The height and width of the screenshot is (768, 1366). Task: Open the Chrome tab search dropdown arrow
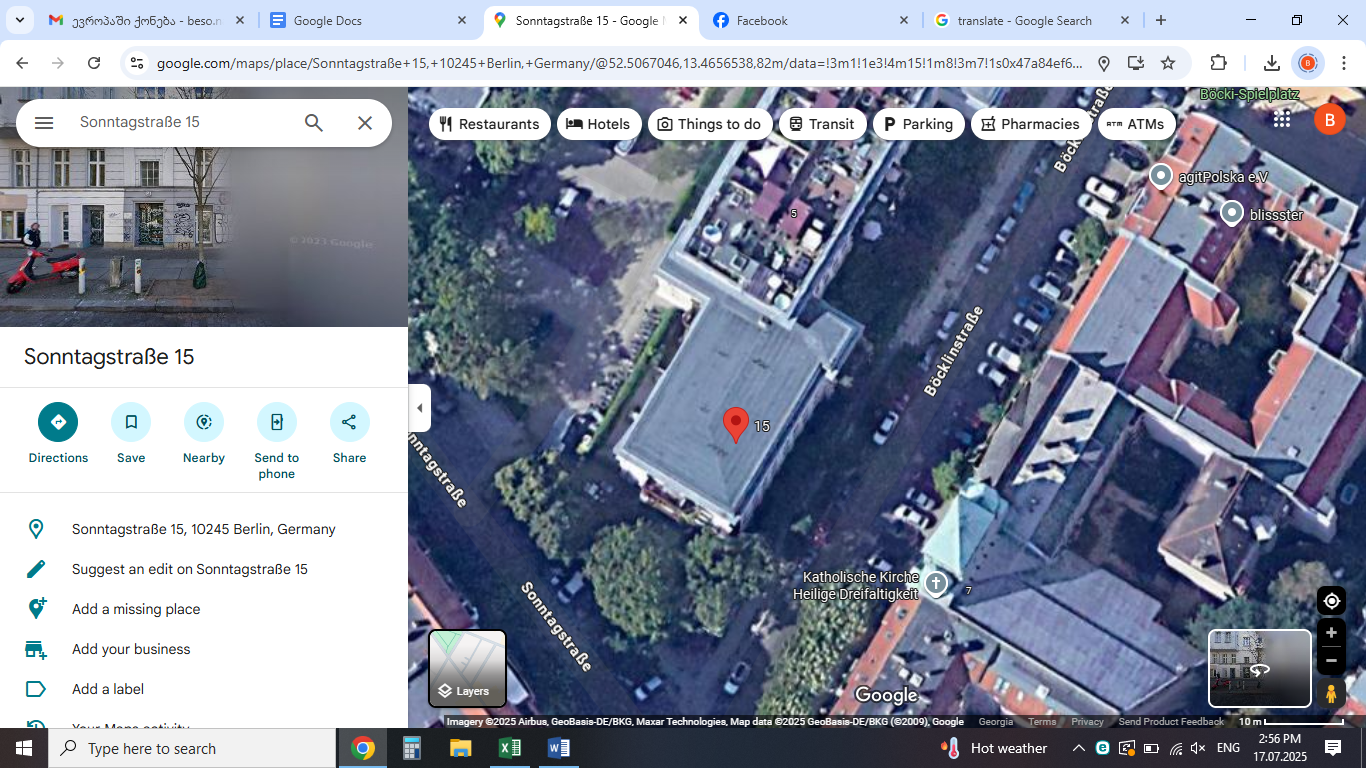pos(19,20)
